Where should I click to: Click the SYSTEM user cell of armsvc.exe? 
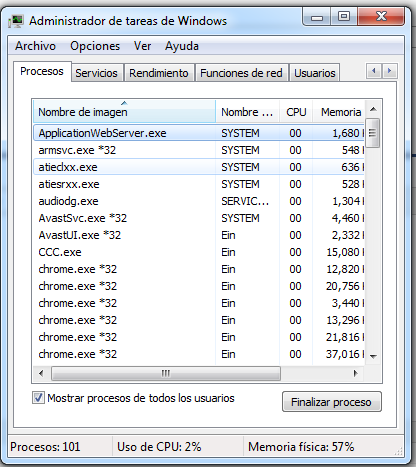click(240, 150)
